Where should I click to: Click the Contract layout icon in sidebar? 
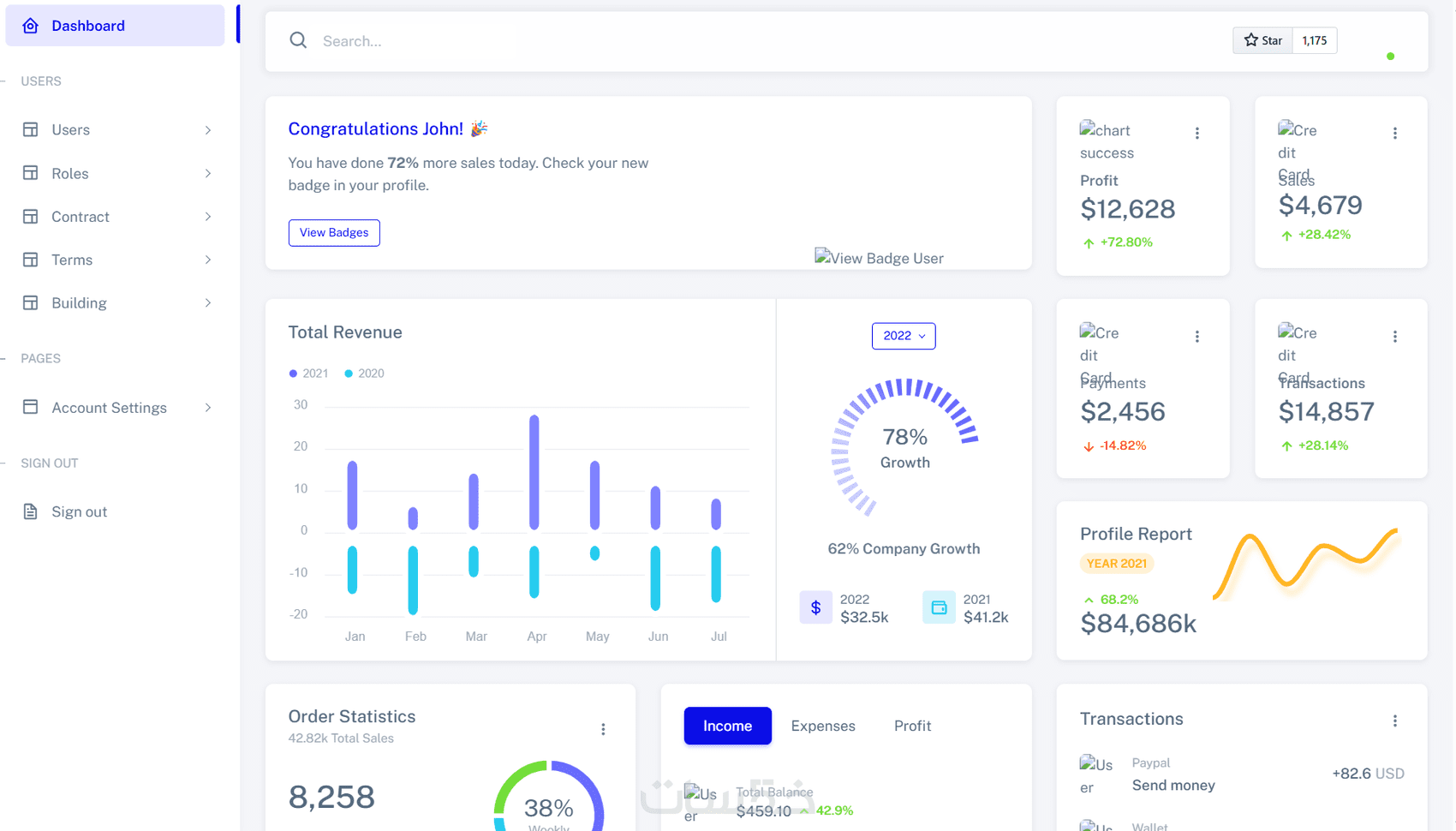point(31,217)
